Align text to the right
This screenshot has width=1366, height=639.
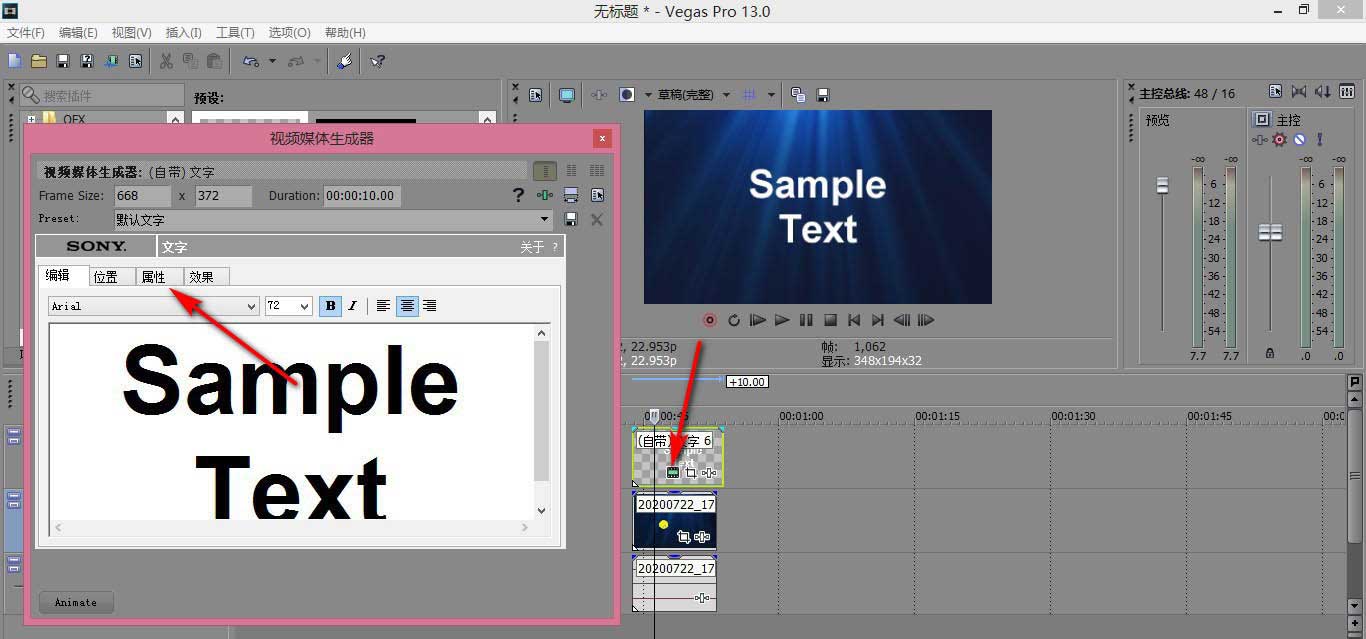430,306
